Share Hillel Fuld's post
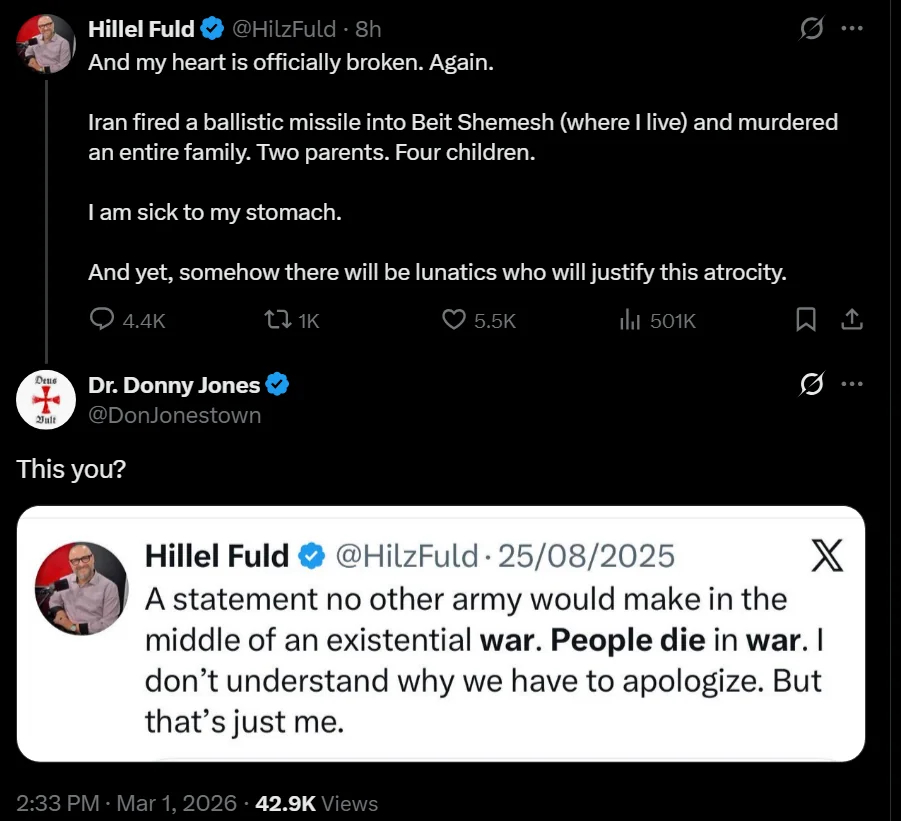Viewport: 901px width, 821px height. pyautogui.click(x=851, y=320)
